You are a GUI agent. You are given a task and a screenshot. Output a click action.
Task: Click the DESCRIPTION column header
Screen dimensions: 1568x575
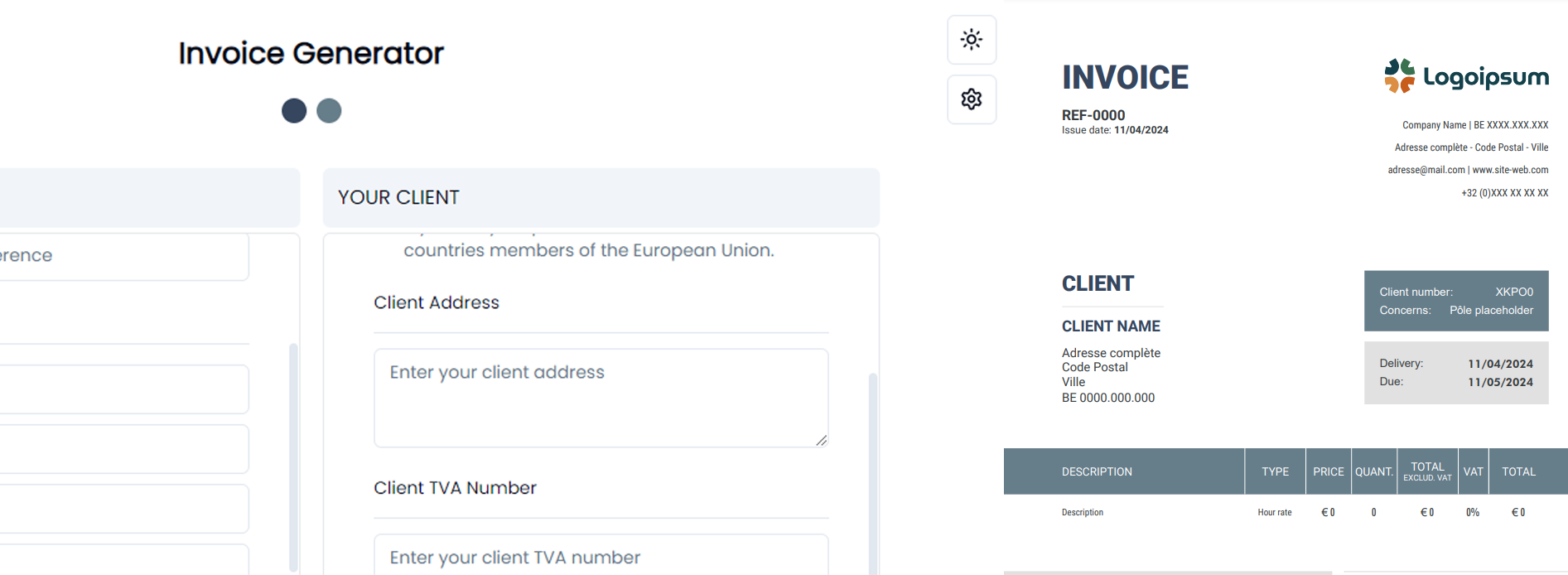pos(1097,471)
